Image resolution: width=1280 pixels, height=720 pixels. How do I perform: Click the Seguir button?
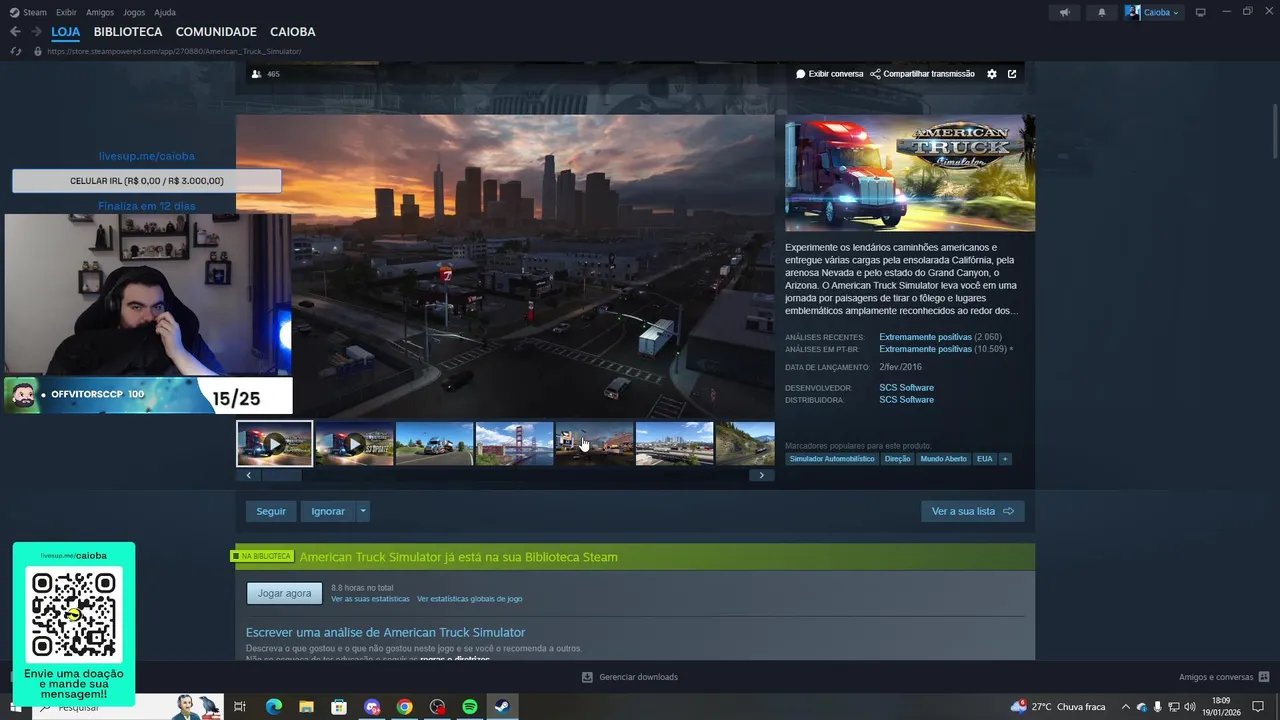pyautogui.click(x=271, y=511)
